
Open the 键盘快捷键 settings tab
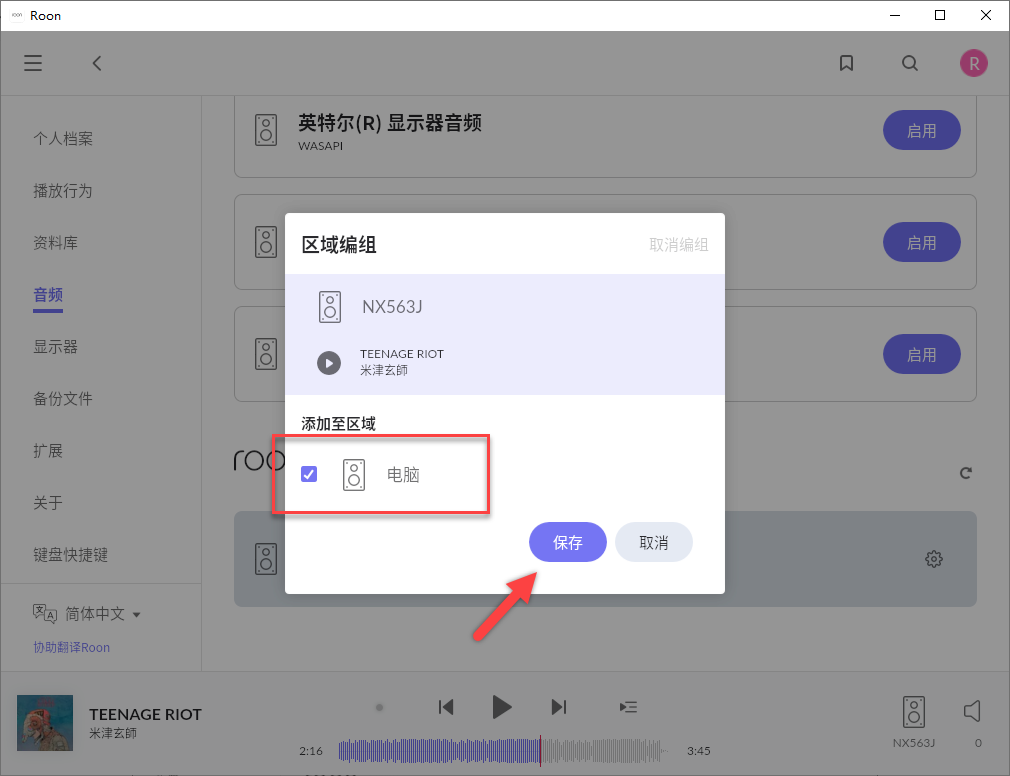tap(70, 555)
